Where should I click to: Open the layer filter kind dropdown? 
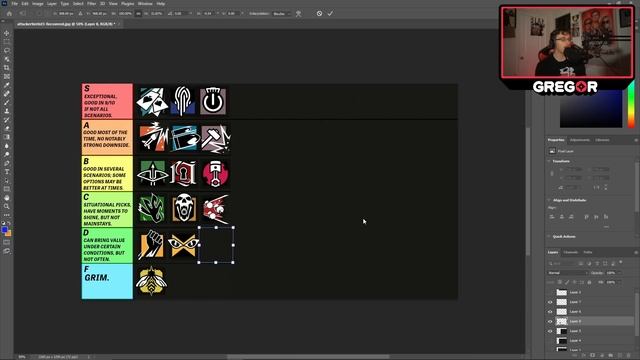click(562, 263)
